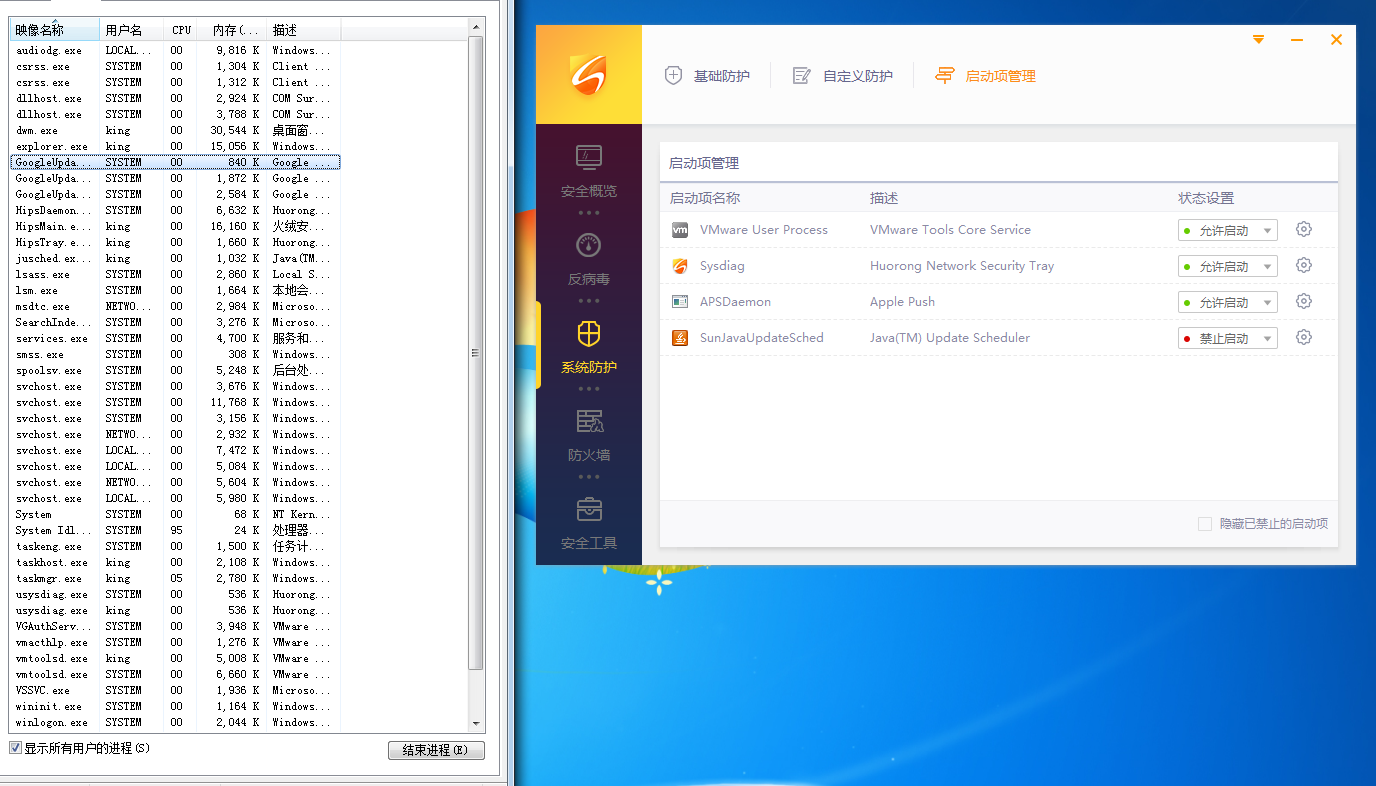
Task: Select SearchInde... process row
Action: click(x=175, y=322)
